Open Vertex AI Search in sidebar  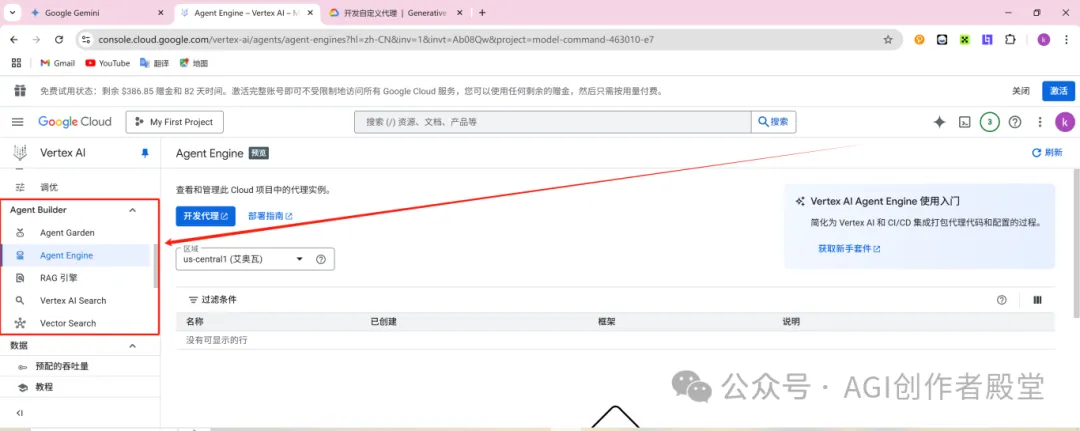click(x=73, y=301)
